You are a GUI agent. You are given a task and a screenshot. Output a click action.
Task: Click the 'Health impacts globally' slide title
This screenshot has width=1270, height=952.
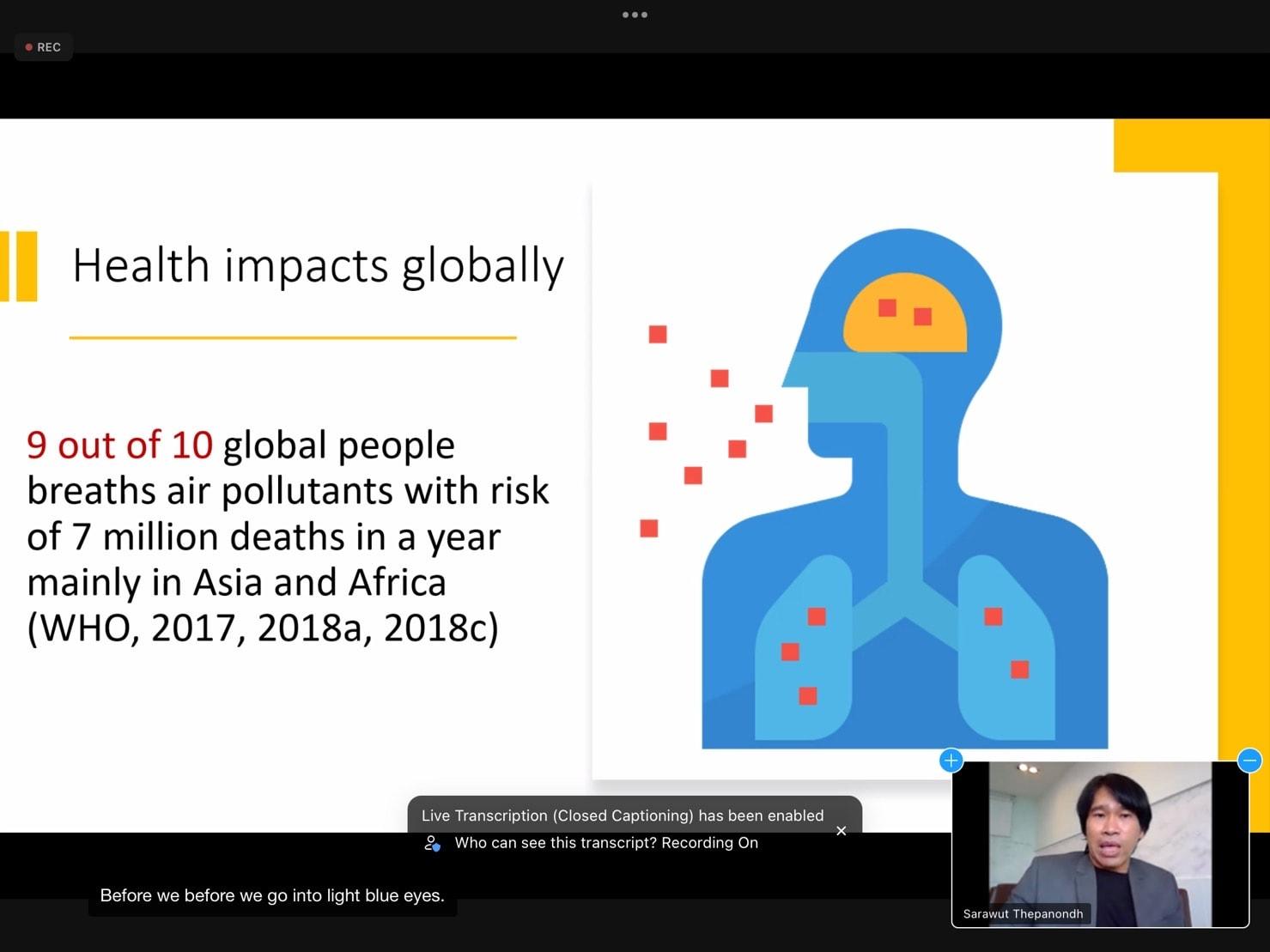pyautogui.click(x=318, y=265)
